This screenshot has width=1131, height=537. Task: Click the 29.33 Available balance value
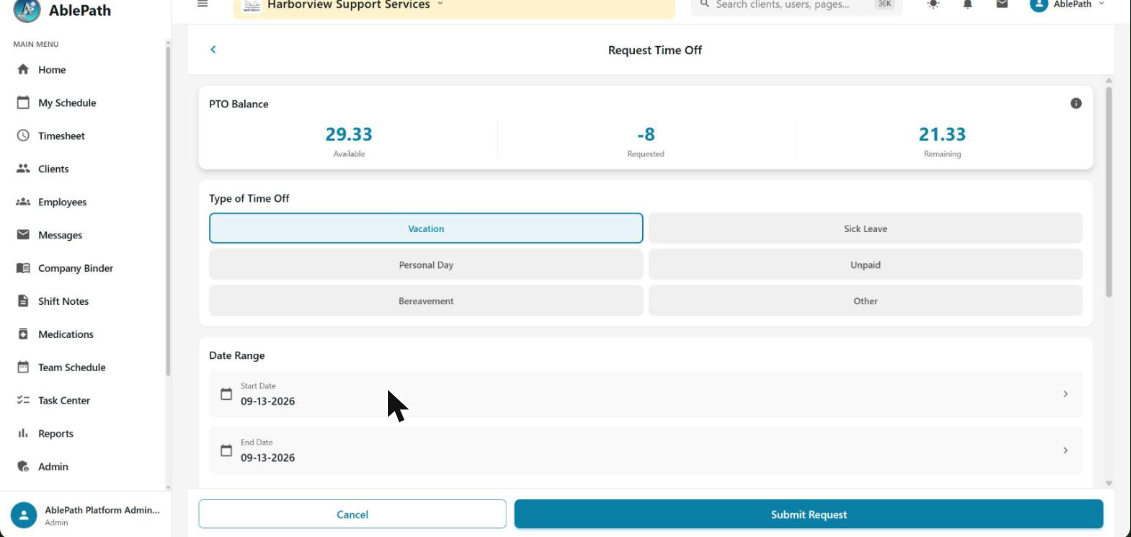[348, 134]
